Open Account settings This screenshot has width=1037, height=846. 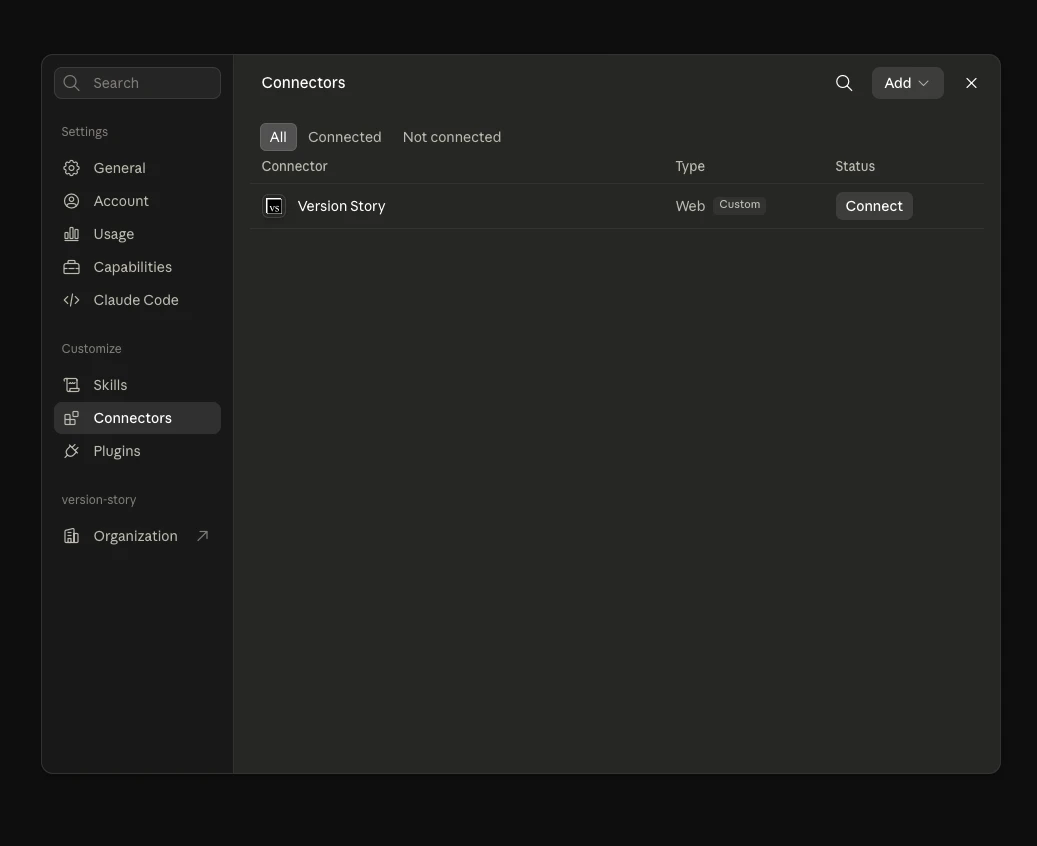coord(138,201)
